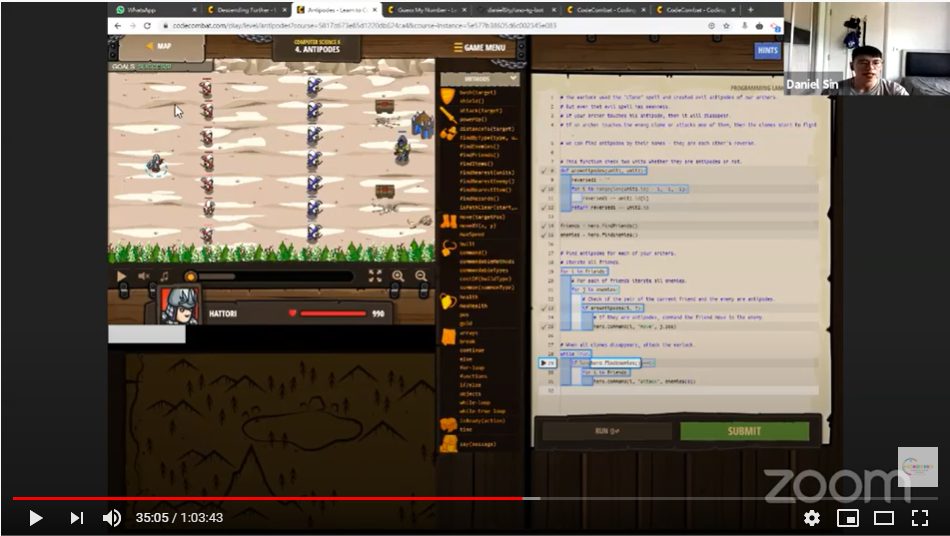Toggle game music note icon
This screenshot has width=950, height=536.
[x=165, y=276]
